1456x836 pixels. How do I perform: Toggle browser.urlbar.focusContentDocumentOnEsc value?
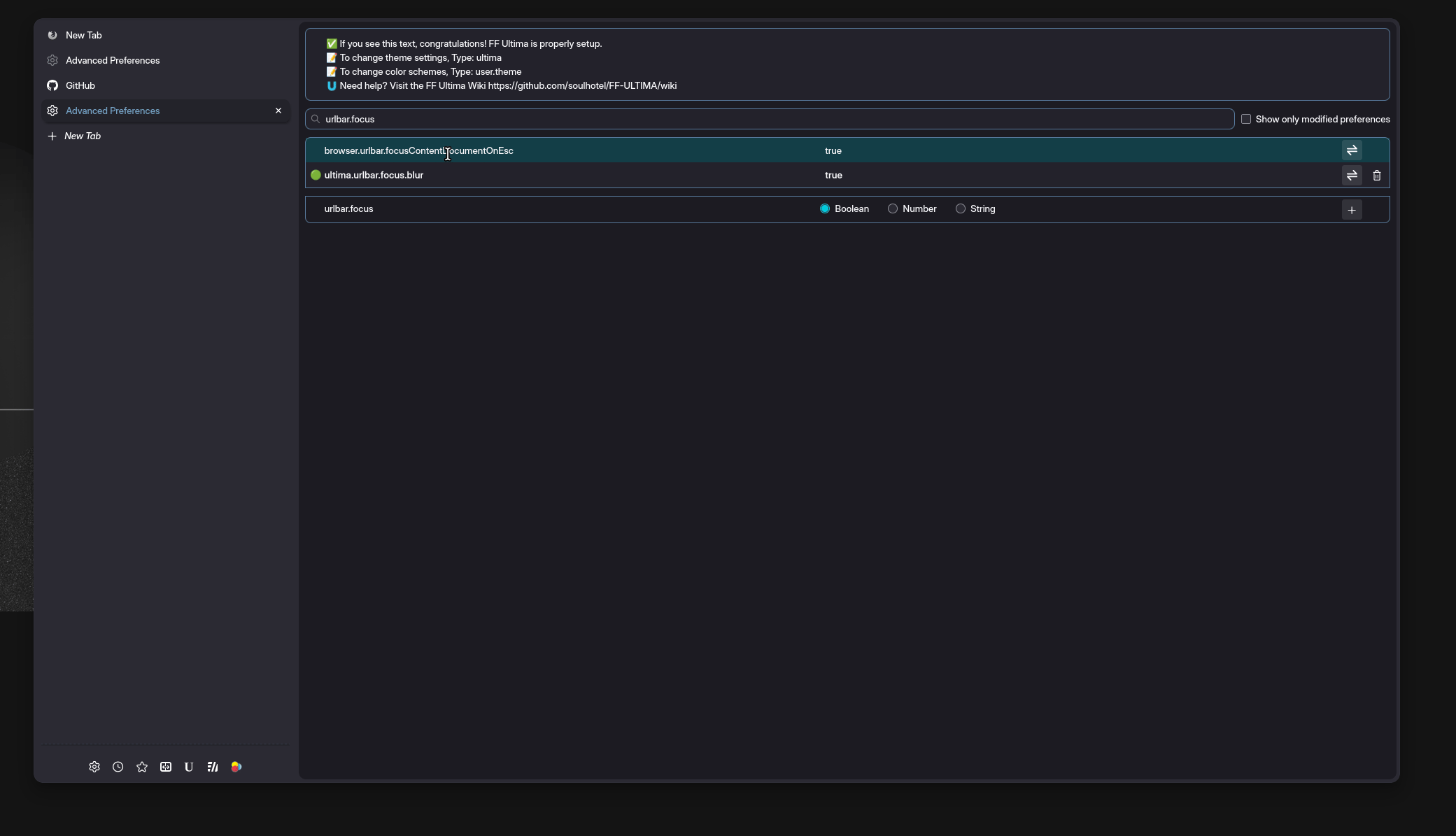coord(1352,150)
